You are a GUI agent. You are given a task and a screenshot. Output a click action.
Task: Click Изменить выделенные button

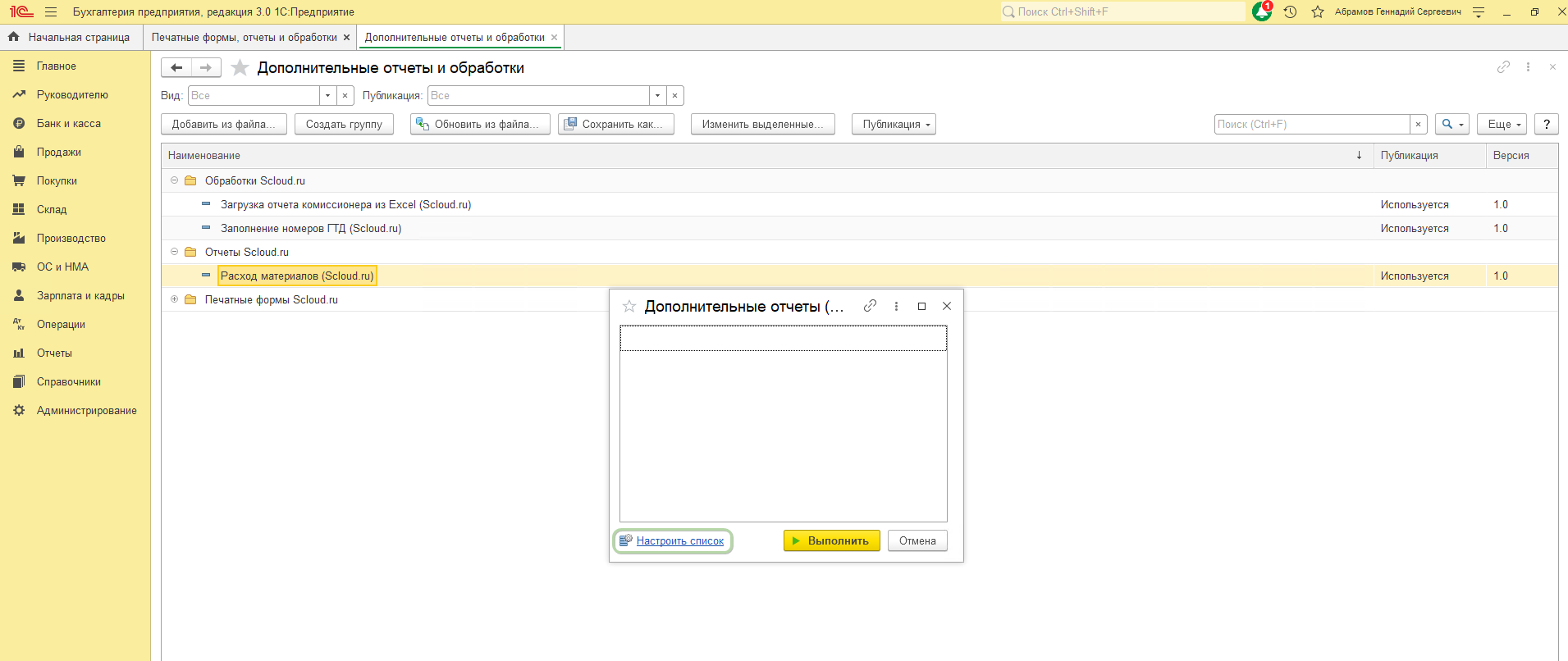763,124
